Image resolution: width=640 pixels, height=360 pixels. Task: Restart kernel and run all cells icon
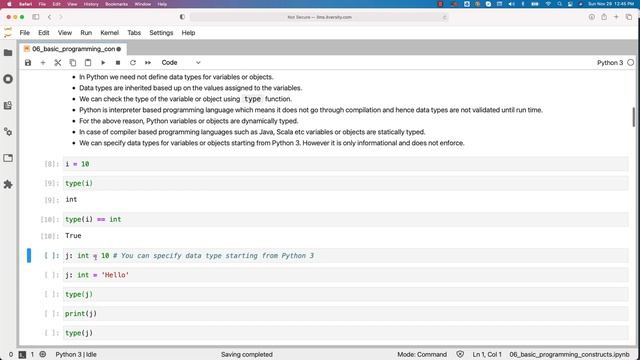148,63
